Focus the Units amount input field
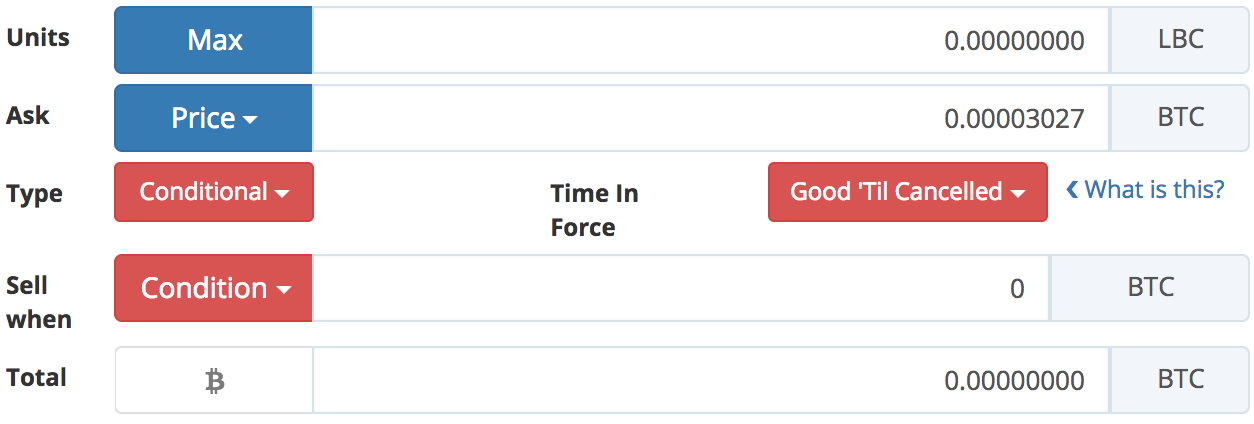 710,40
